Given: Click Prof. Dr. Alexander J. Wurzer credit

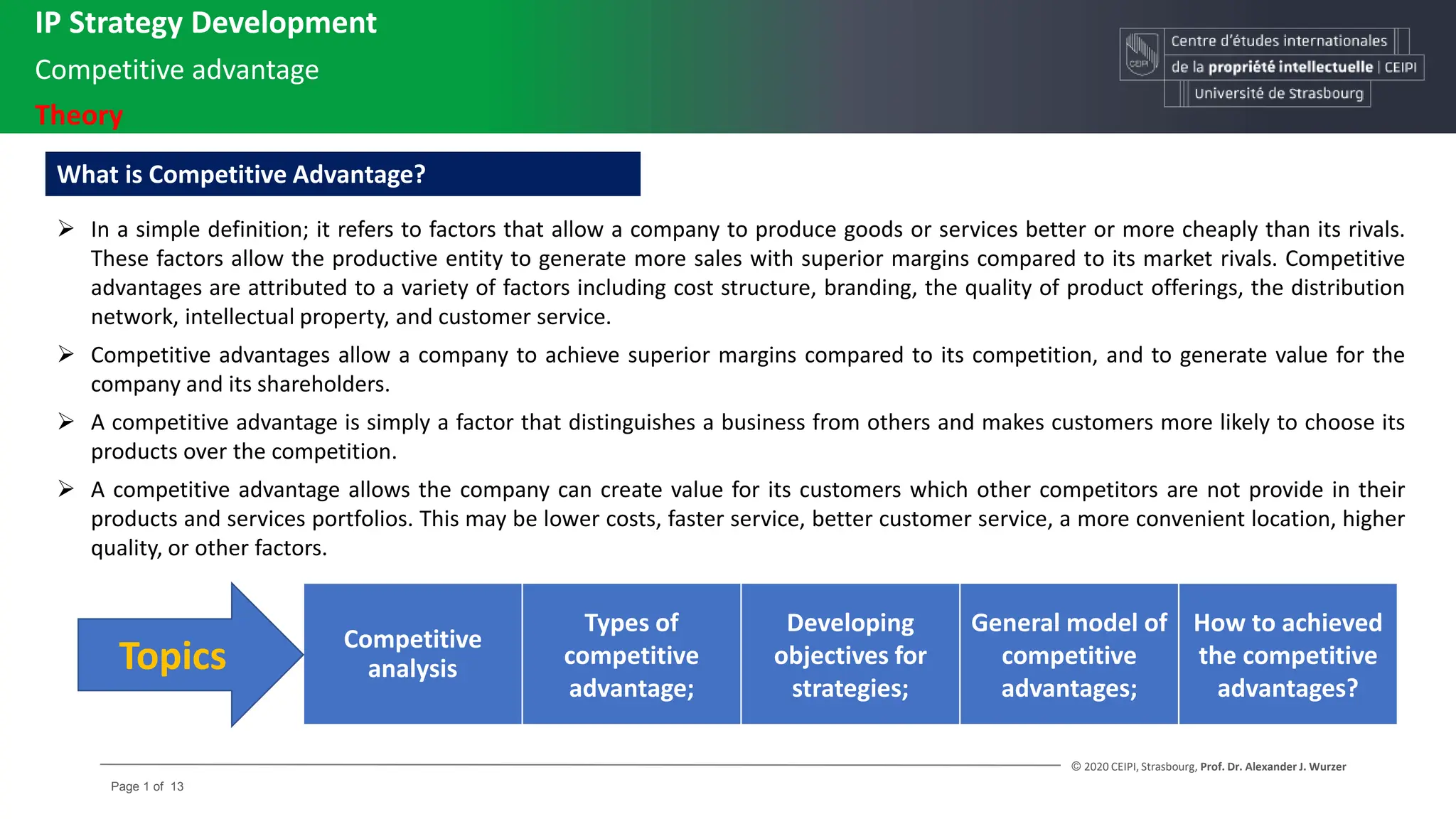Looking at the screenshot, I should click(x=1273, y=766).
